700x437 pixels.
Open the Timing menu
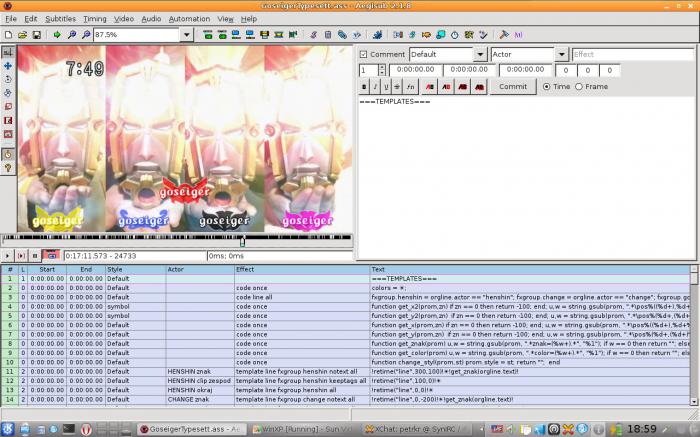point(95,19)
